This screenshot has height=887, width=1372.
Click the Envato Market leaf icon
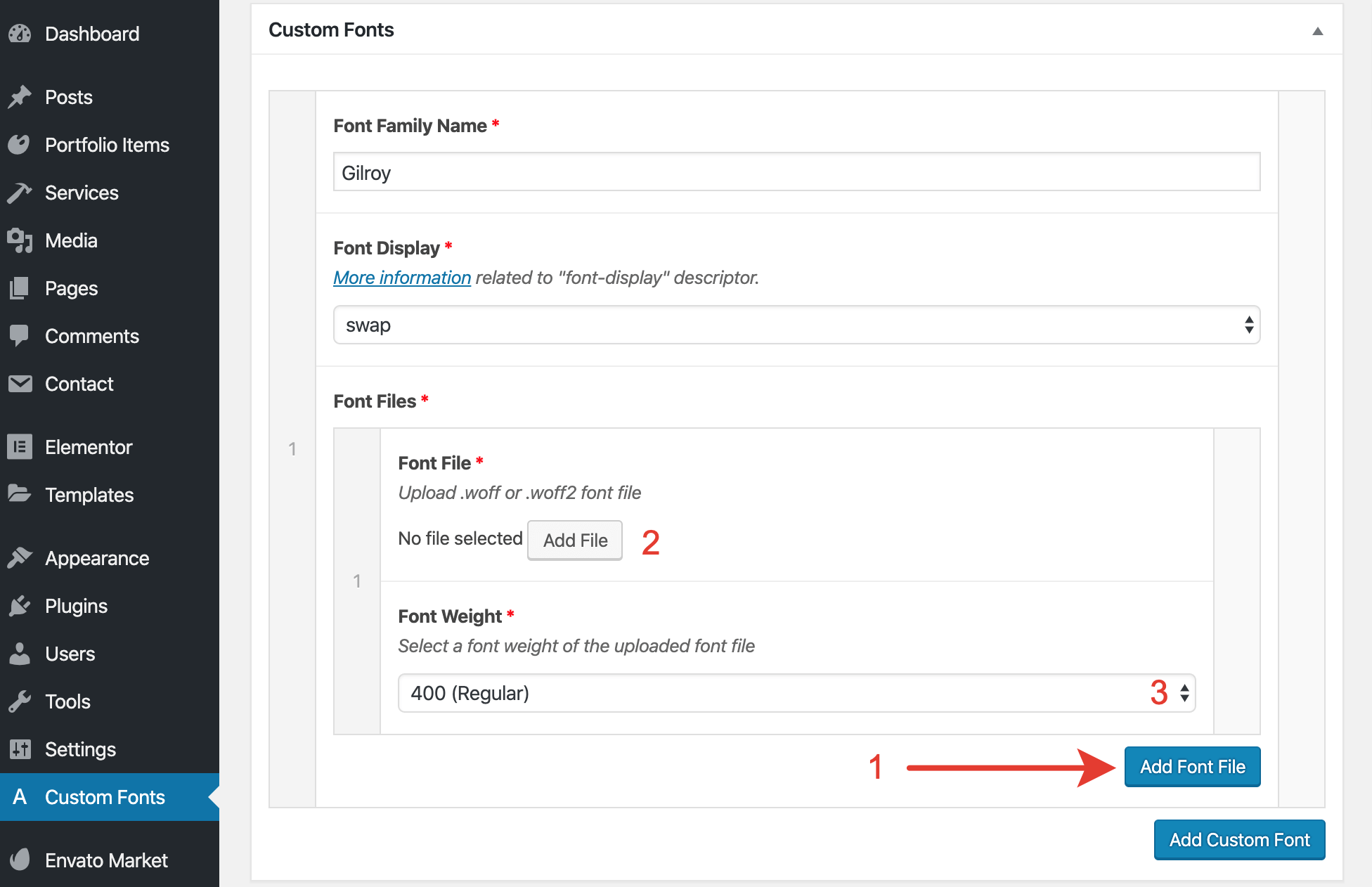point(20,860)
